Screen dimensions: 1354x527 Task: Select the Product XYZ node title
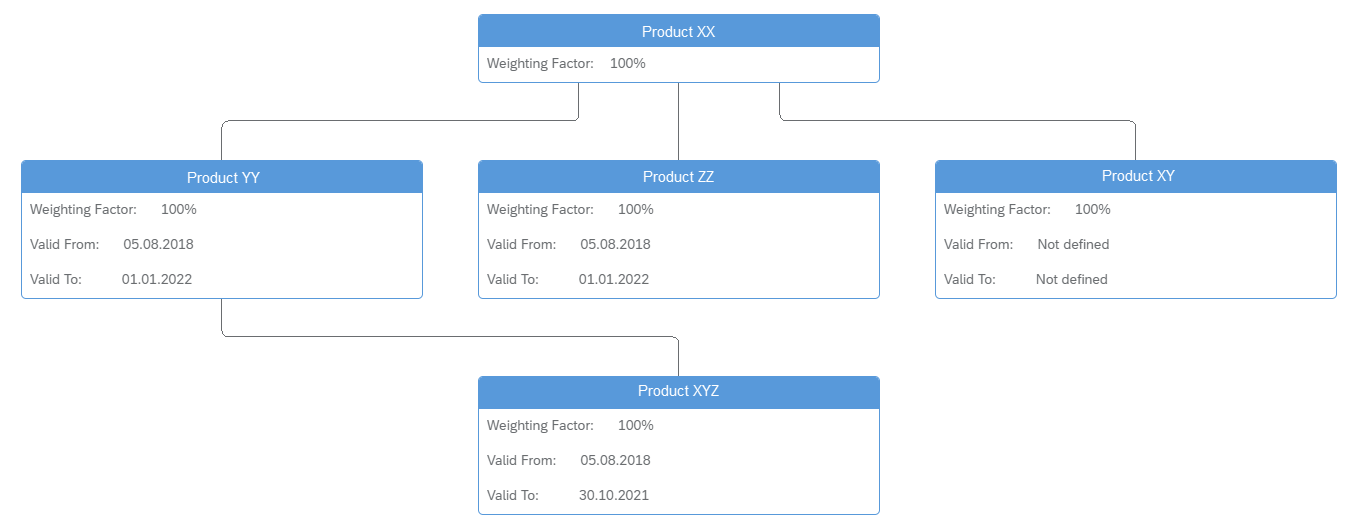coord(678,391)
